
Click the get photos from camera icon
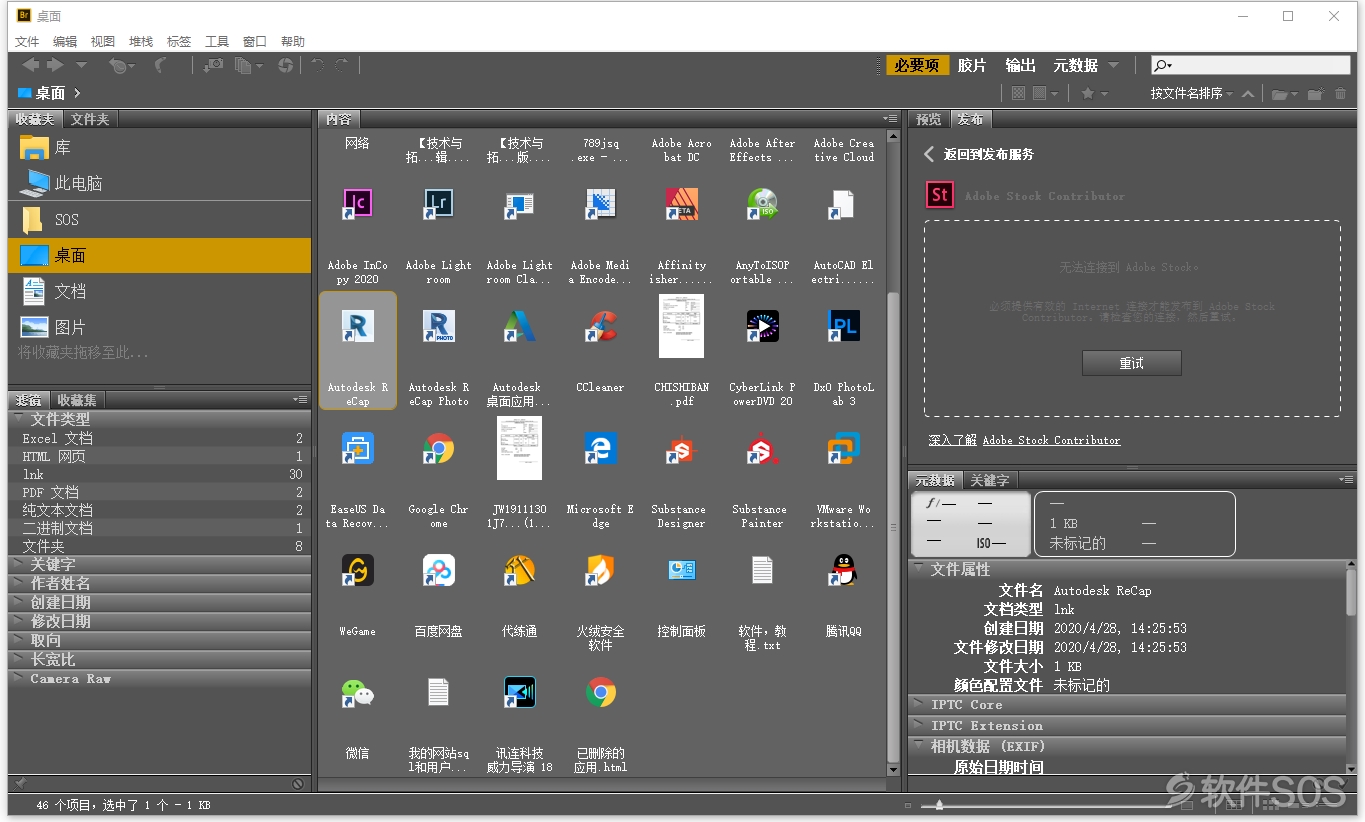coord(213,65)
